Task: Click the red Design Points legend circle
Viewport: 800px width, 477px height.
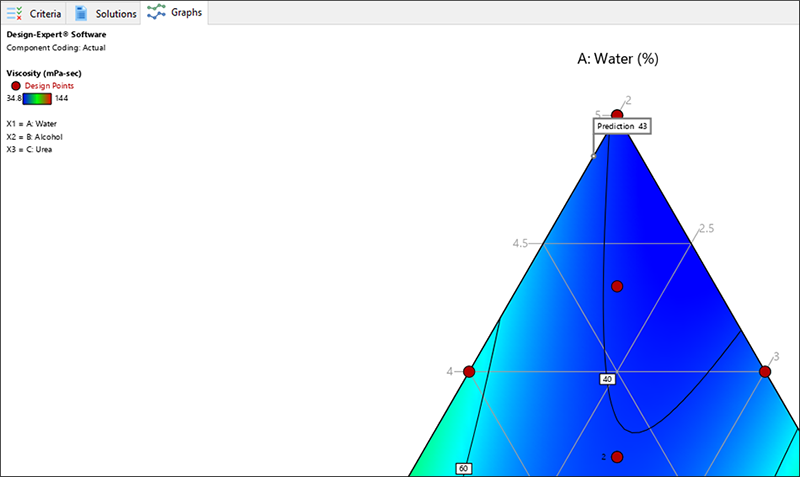Action: (15, 86)
